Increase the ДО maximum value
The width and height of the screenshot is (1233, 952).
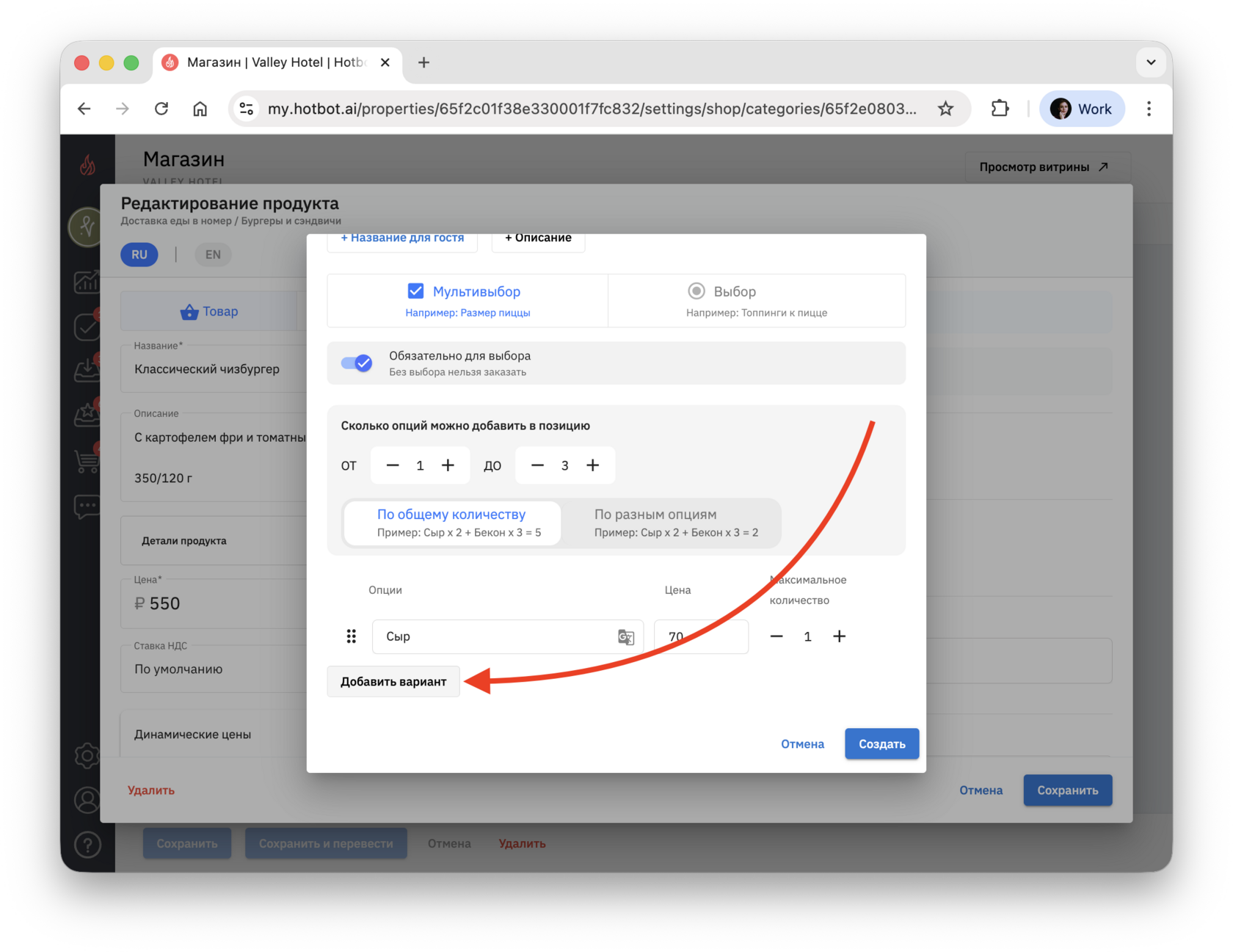(592, 465)
